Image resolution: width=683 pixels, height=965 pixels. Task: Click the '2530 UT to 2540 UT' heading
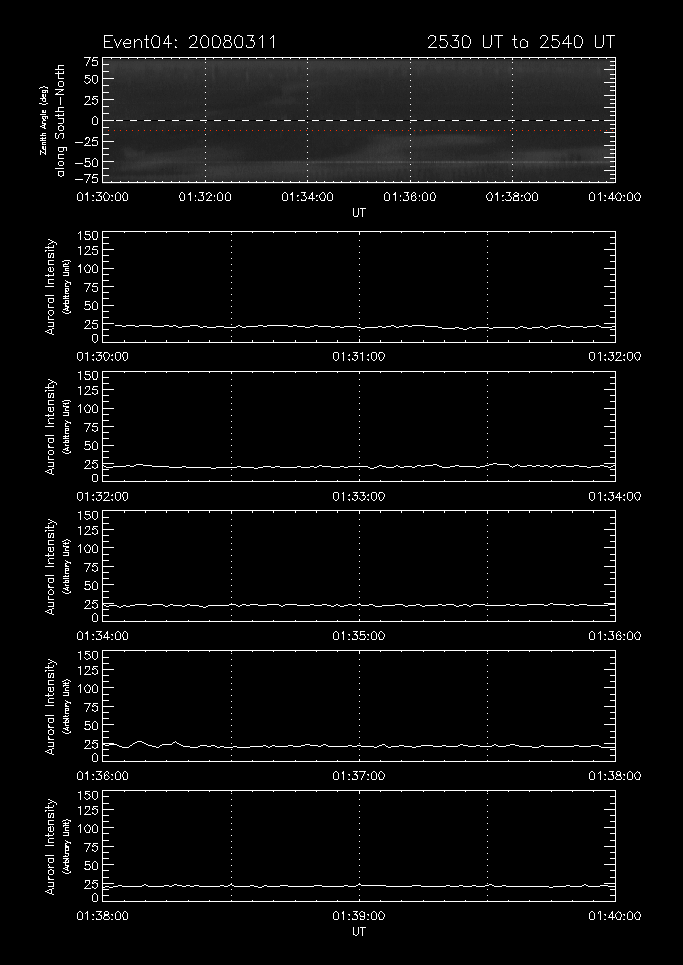tap(521, 42)
